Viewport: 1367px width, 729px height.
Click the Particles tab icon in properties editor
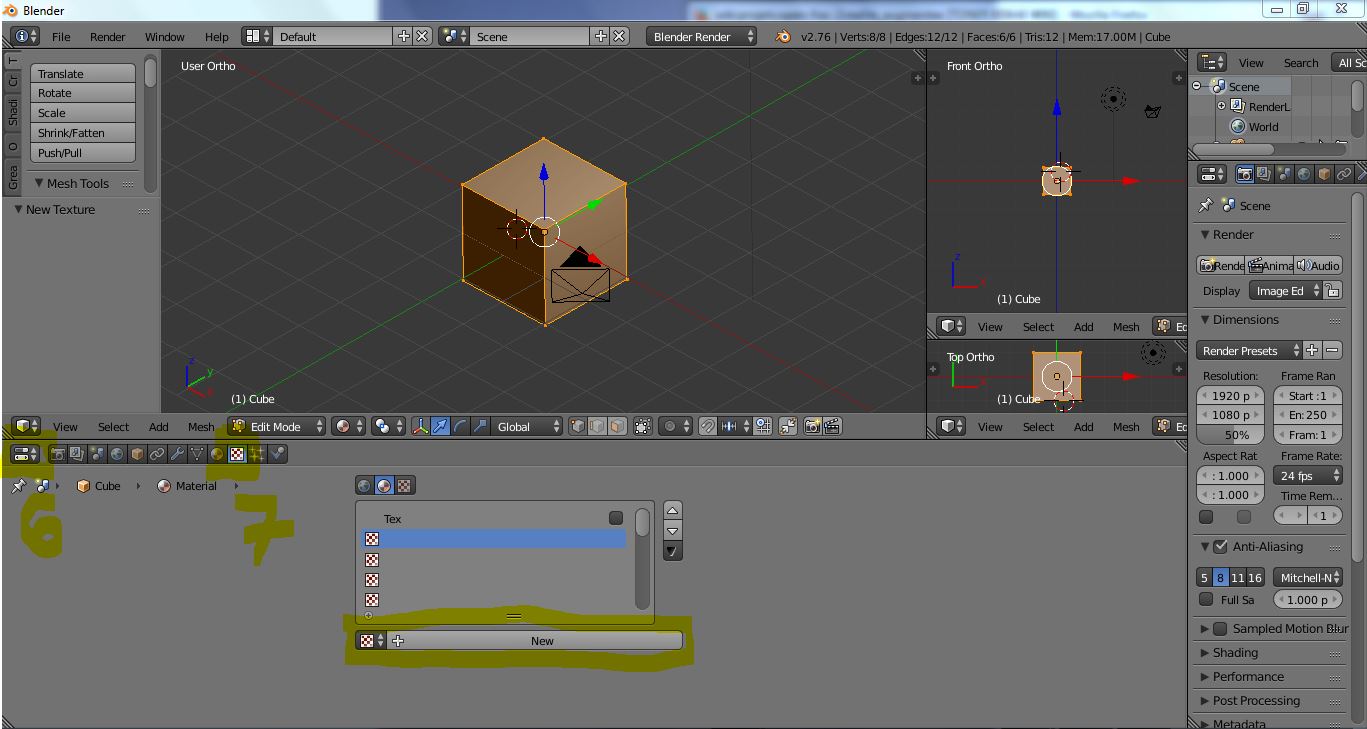[x=256, y=454]
